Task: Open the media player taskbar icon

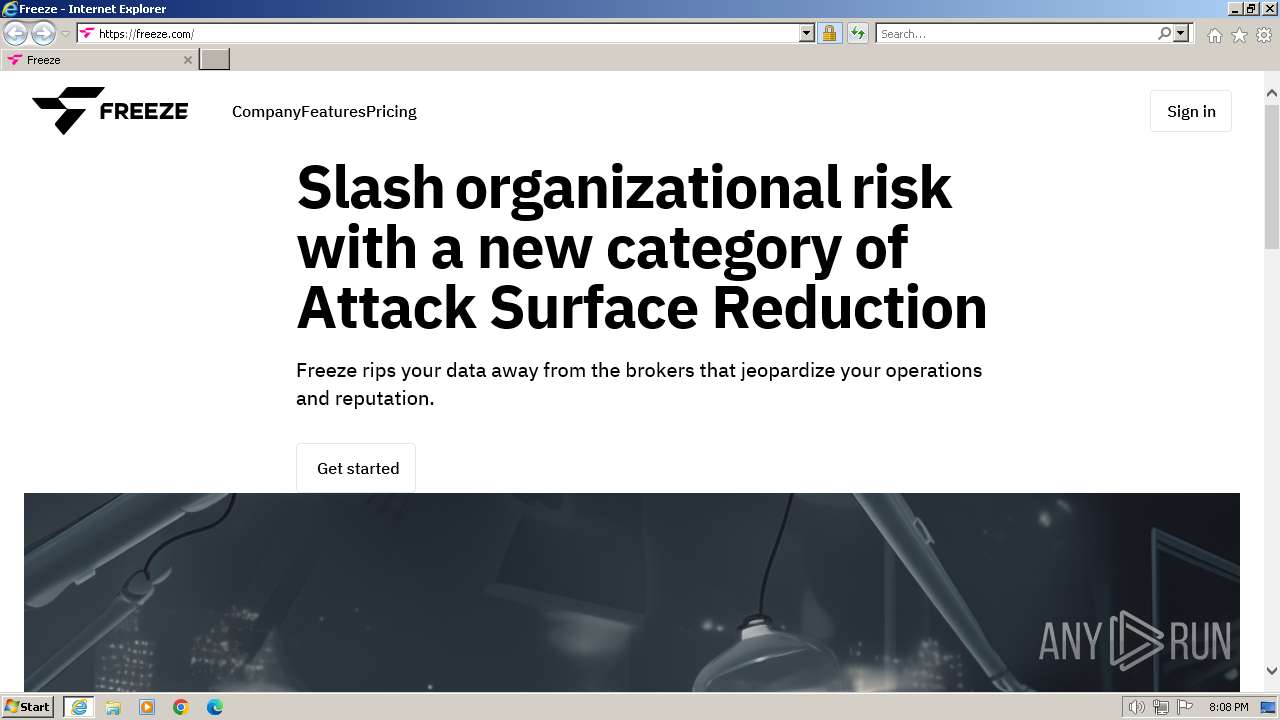Action: point(147,707)
